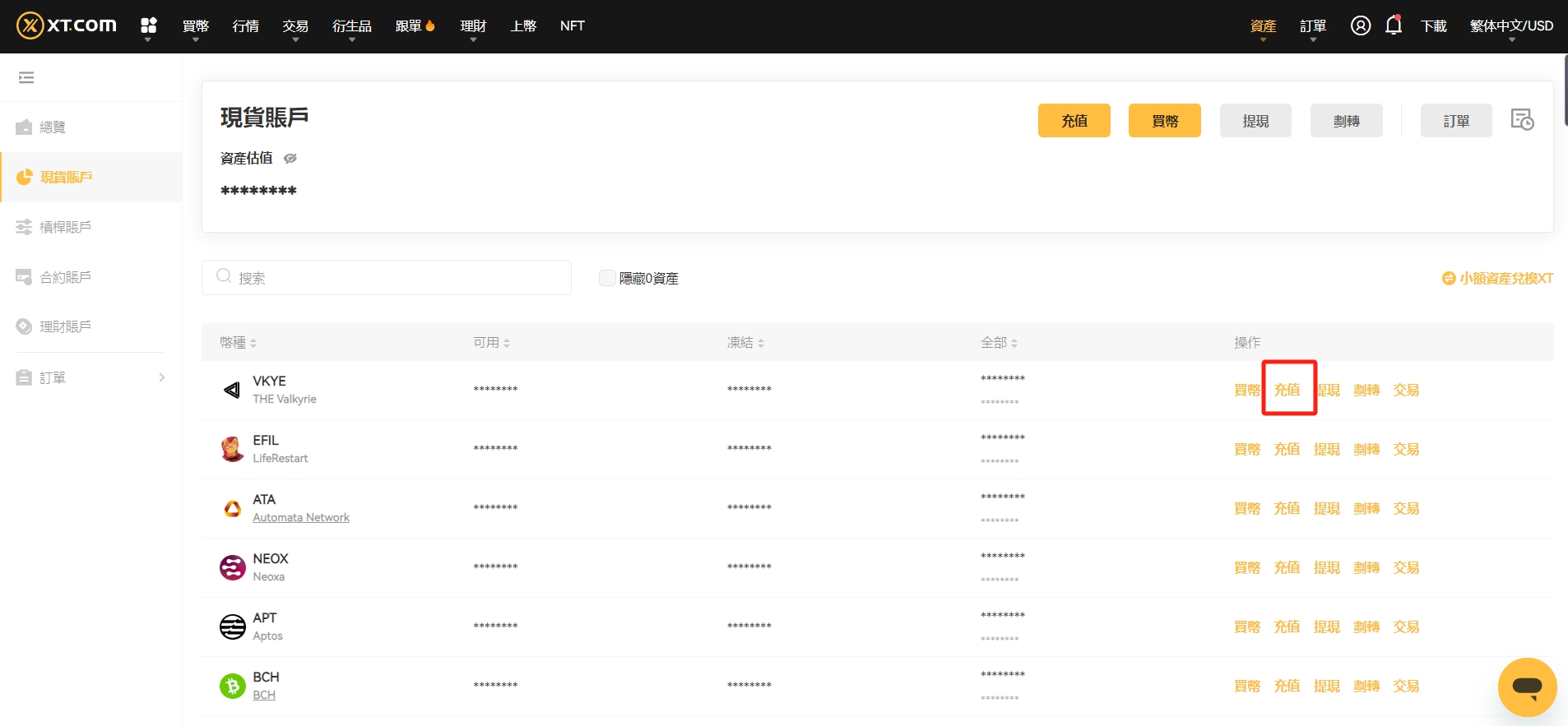Open the history record icon beside 訂單

tap(1522, 120)
